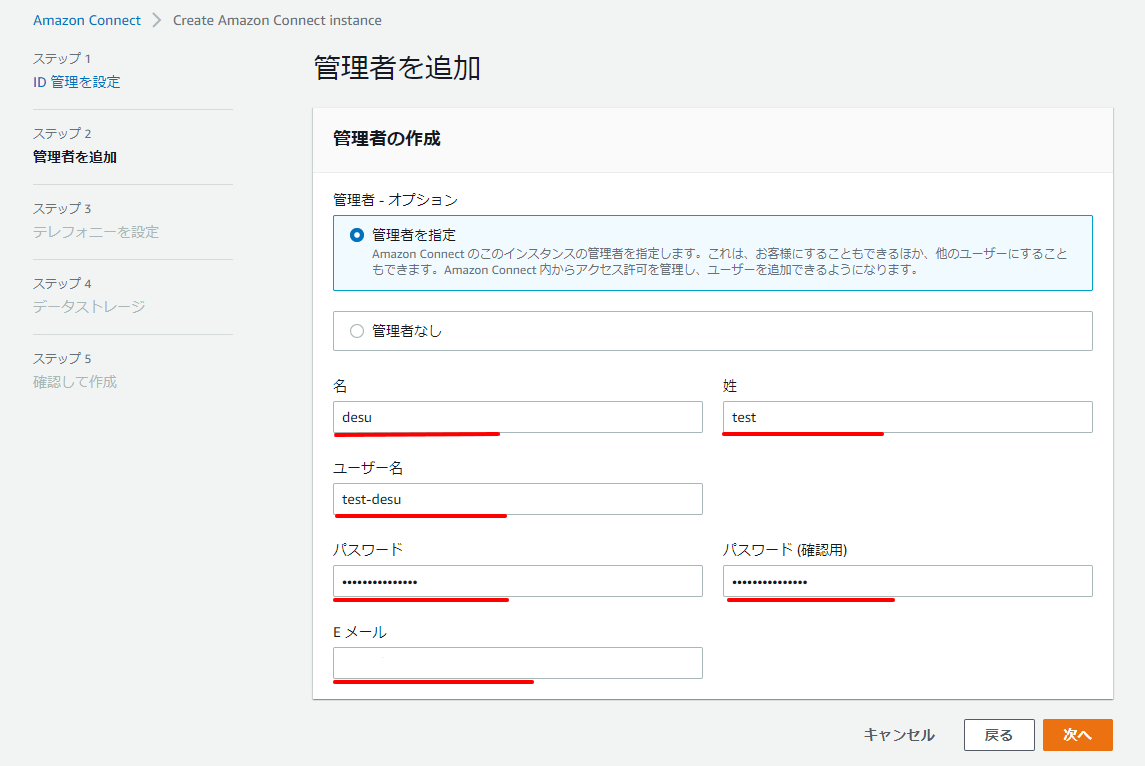
Task: Open step 4 データストレージ in sidebar
Action: [x=88, y=307]
